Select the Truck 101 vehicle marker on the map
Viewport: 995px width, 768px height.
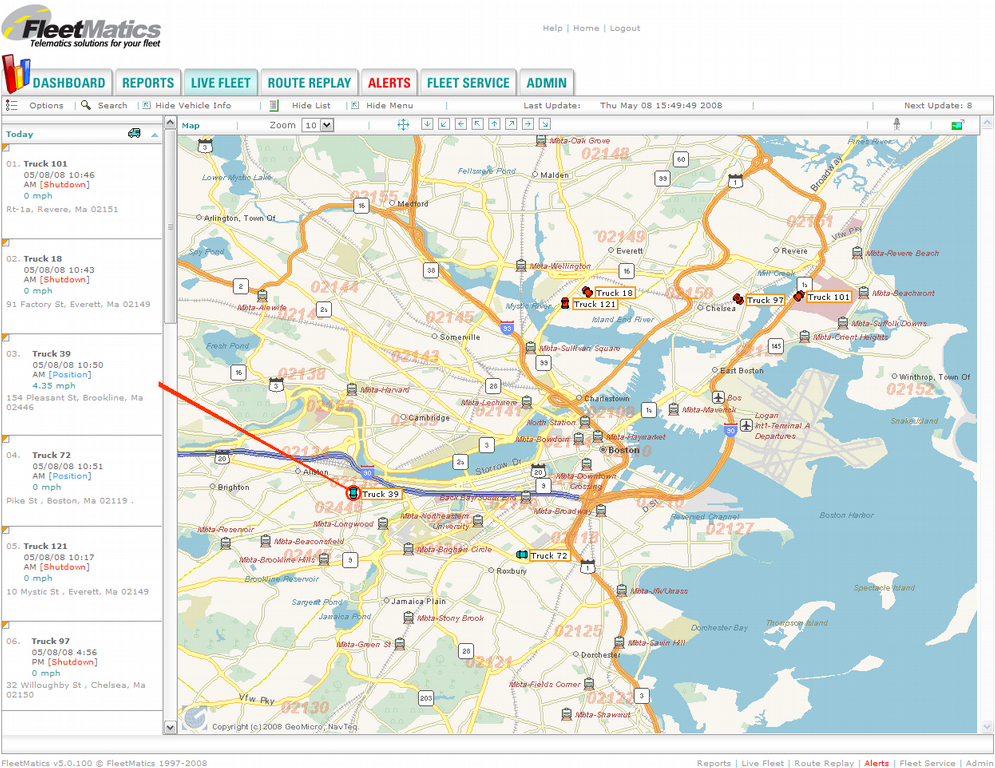point(799,295)
